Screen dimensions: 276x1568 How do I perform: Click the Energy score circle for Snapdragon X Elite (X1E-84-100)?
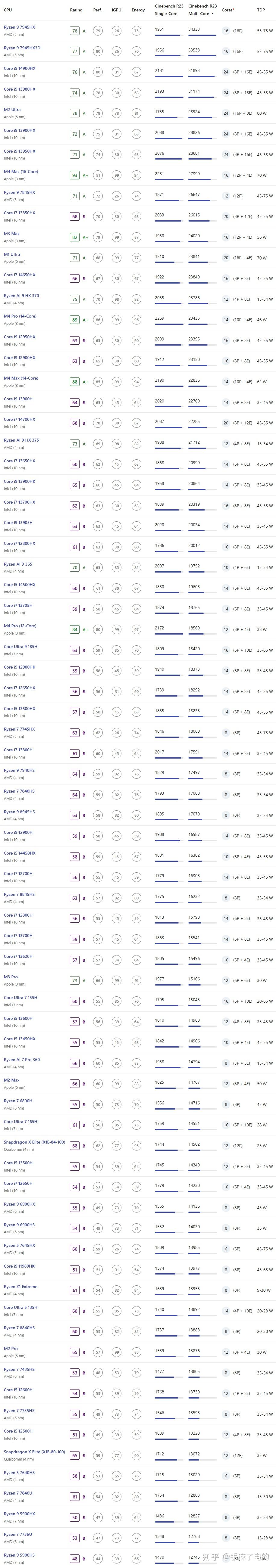tap(136, 1146)
